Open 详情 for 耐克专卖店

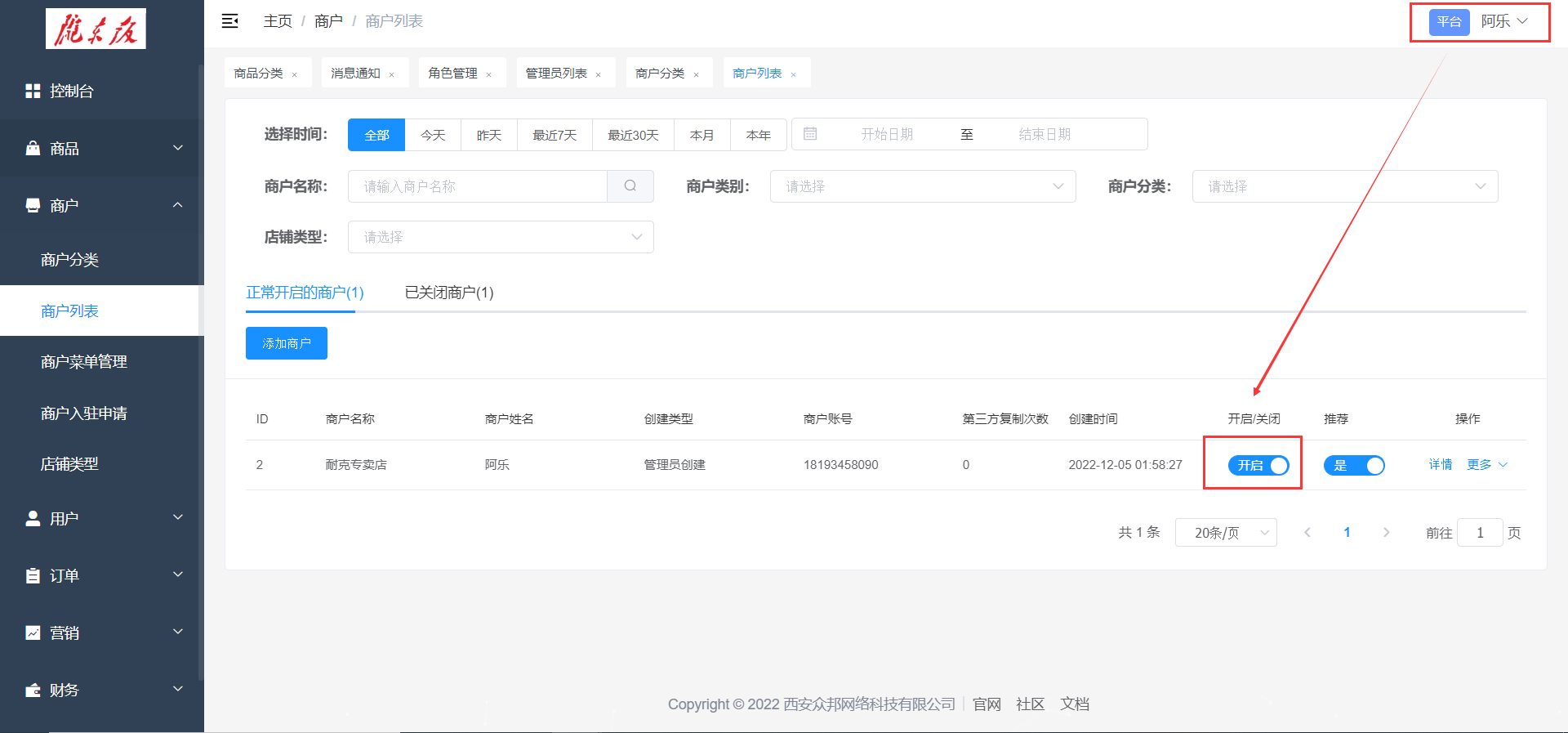(x=1441, y=465)
